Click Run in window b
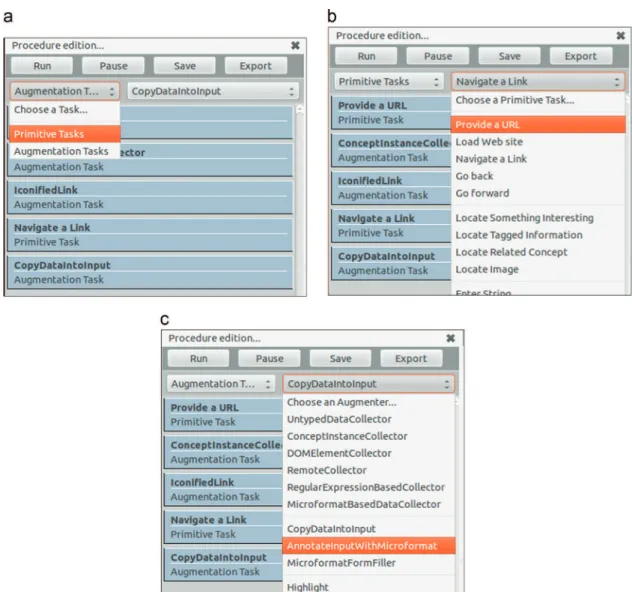This screenshot has width=632, height=592. point(366,56)
